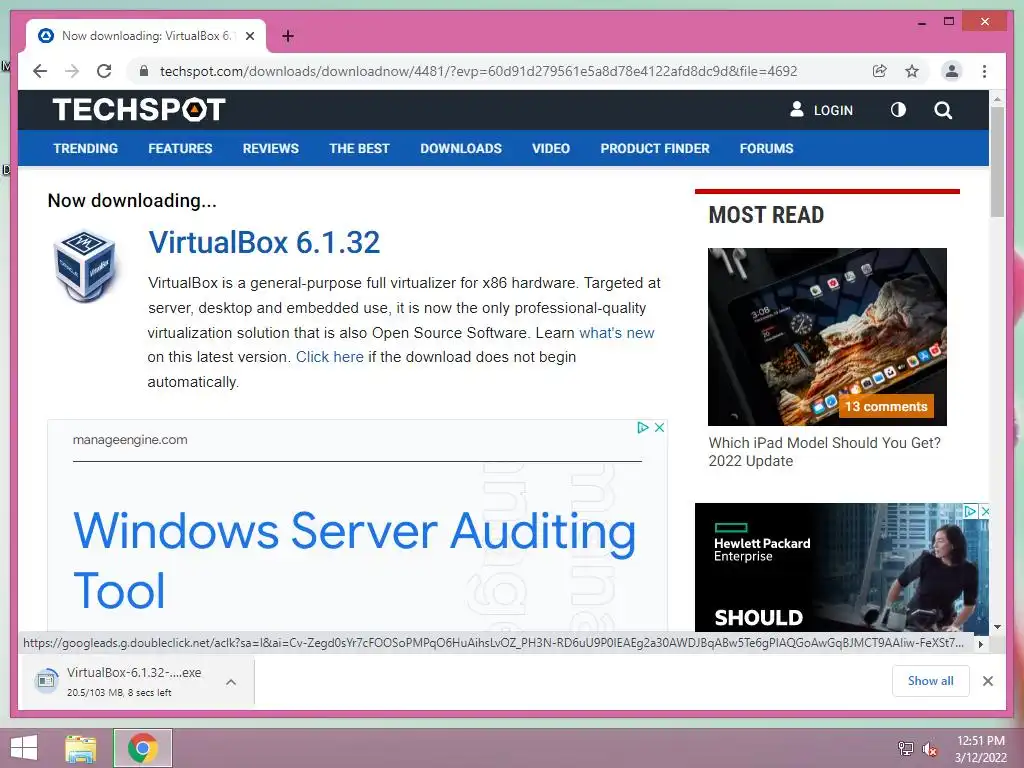Click Windows Server Auditing Tool ad headline
Image resolution: width=1024 pixels, height=768 pixels.
click(x=354, y=560)
